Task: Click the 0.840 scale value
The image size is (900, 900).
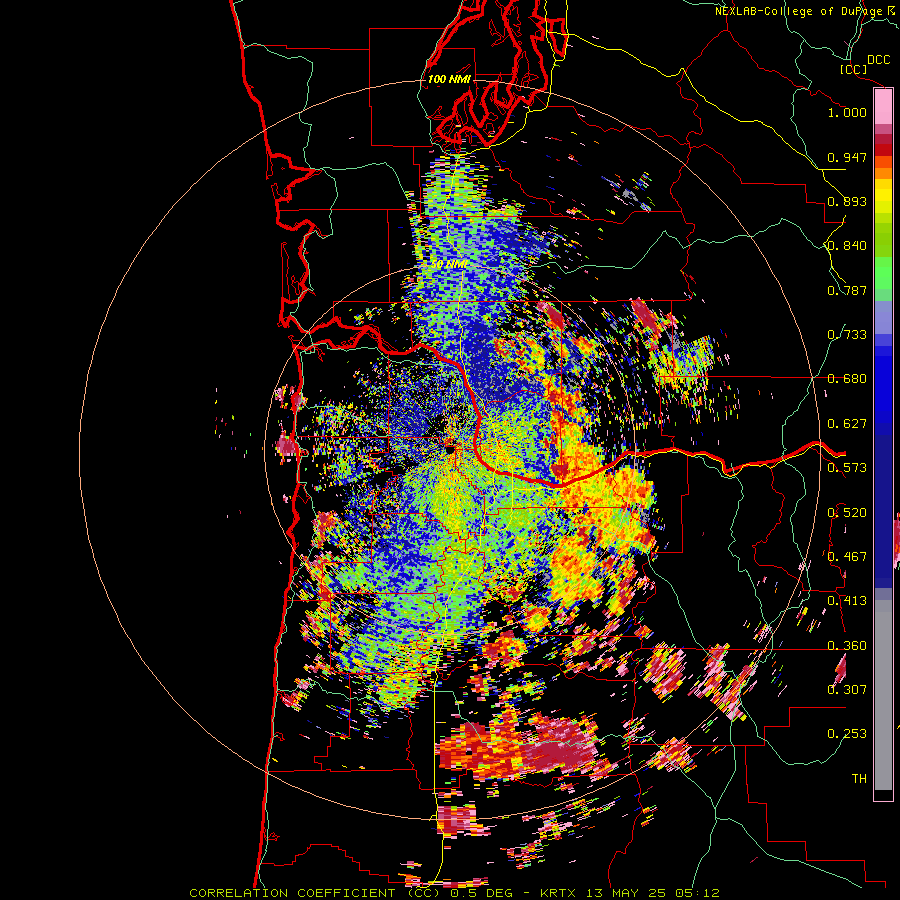Action: (x=847, y=246)
